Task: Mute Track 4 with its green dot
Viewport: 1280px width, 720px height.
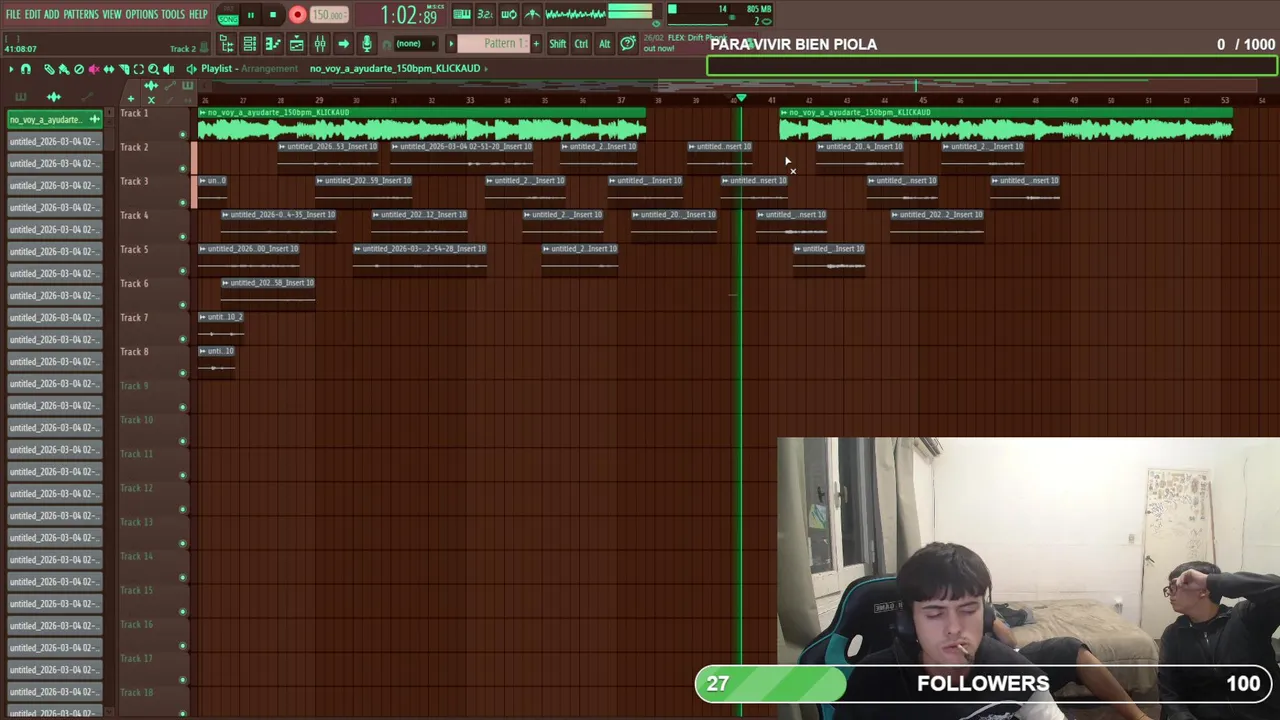Action: click(182, 236)
